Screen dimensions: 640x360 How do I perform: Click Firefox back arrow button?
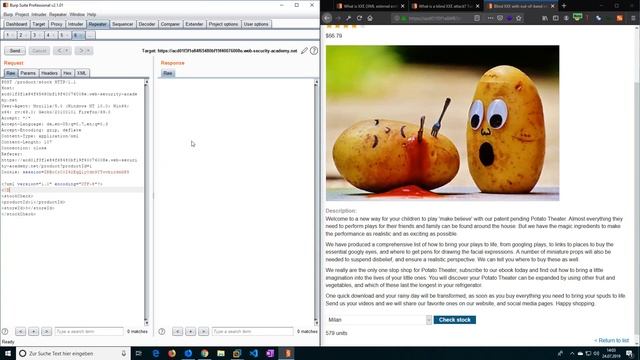(327, 18)
